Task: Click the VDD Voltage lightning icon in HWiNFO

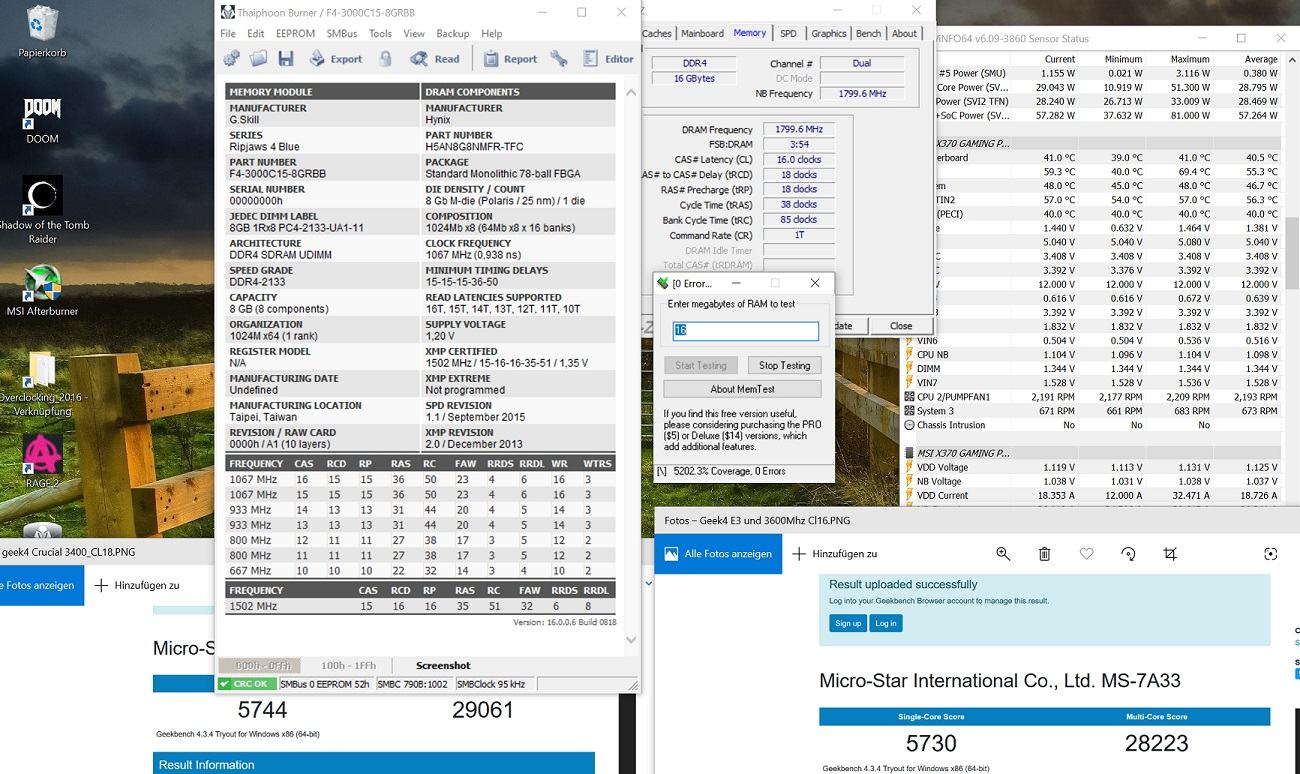Action: pos(909,467)
